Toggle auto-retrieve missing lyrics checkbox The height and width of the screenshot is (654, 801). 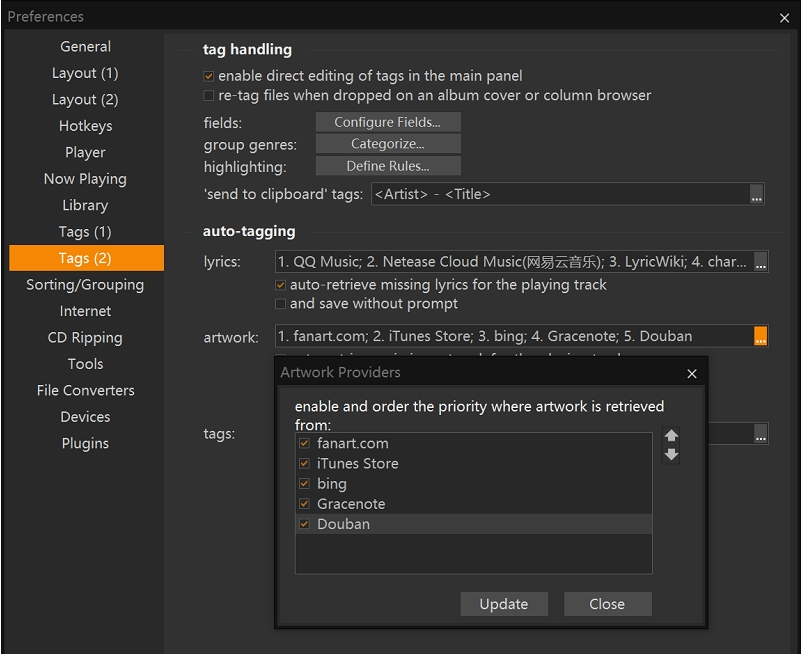281,285
